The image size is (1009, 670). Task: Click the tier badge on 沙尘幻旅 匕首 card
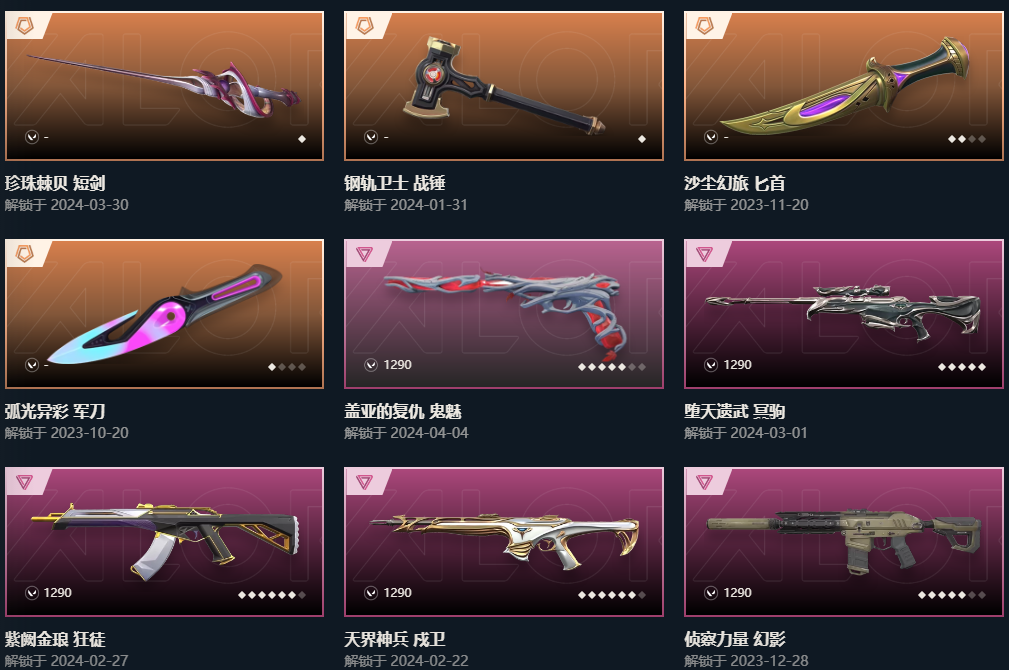pos(705,26)
